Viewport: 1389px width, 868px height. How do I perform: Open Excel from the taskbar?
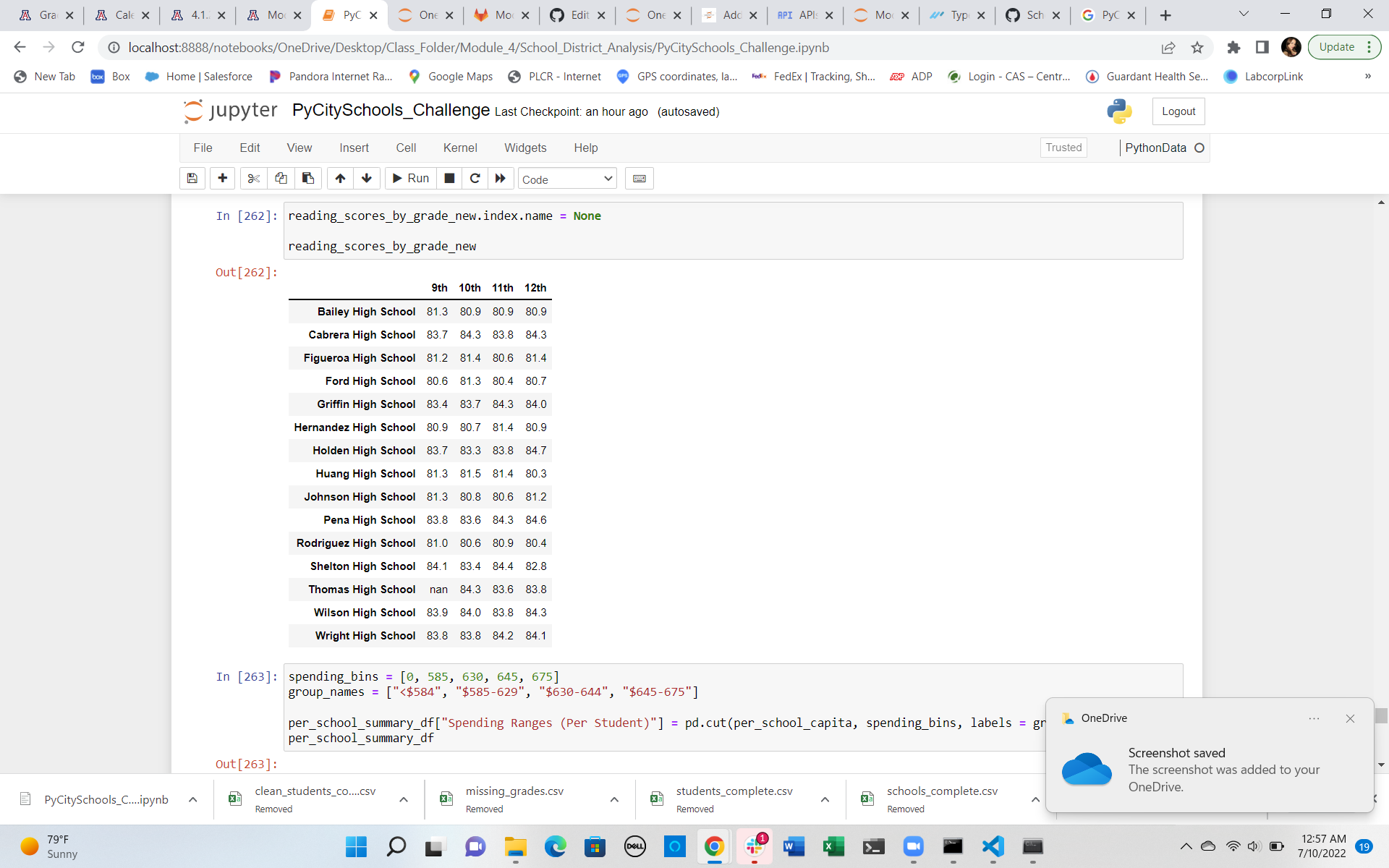pos(833,847)
